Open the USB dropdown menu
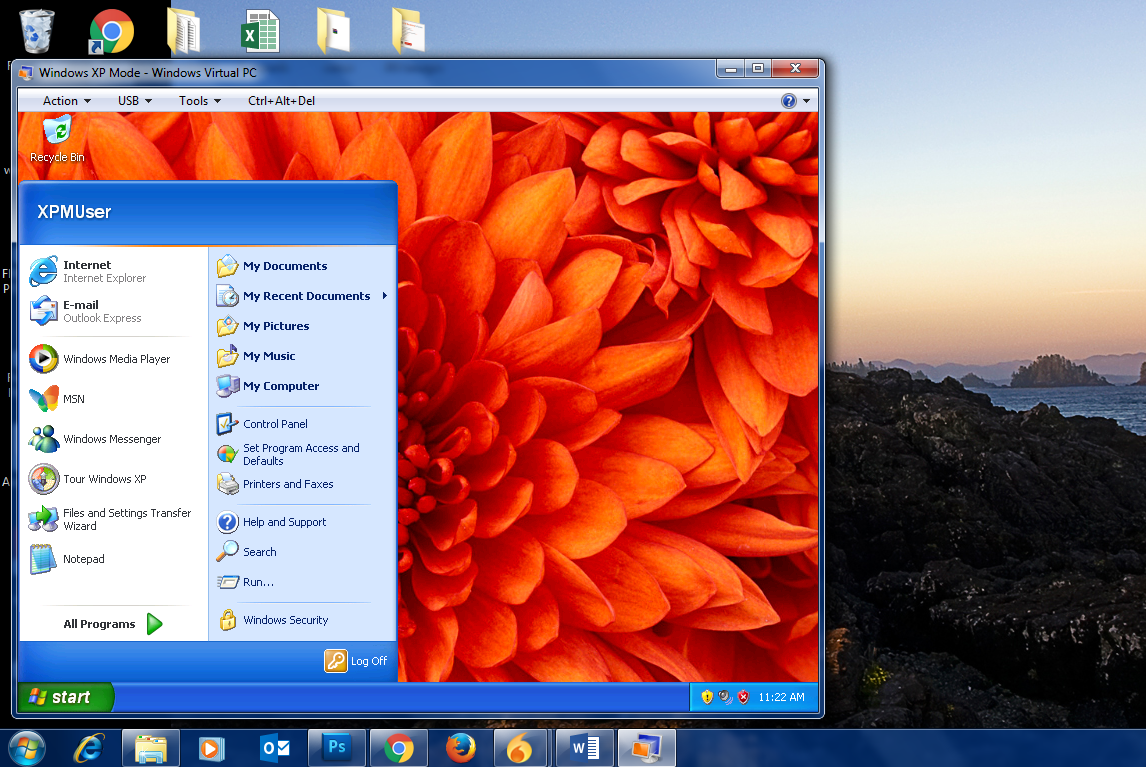The height and width of the screenshot is (767, 1146). click(x=135, y=101)
